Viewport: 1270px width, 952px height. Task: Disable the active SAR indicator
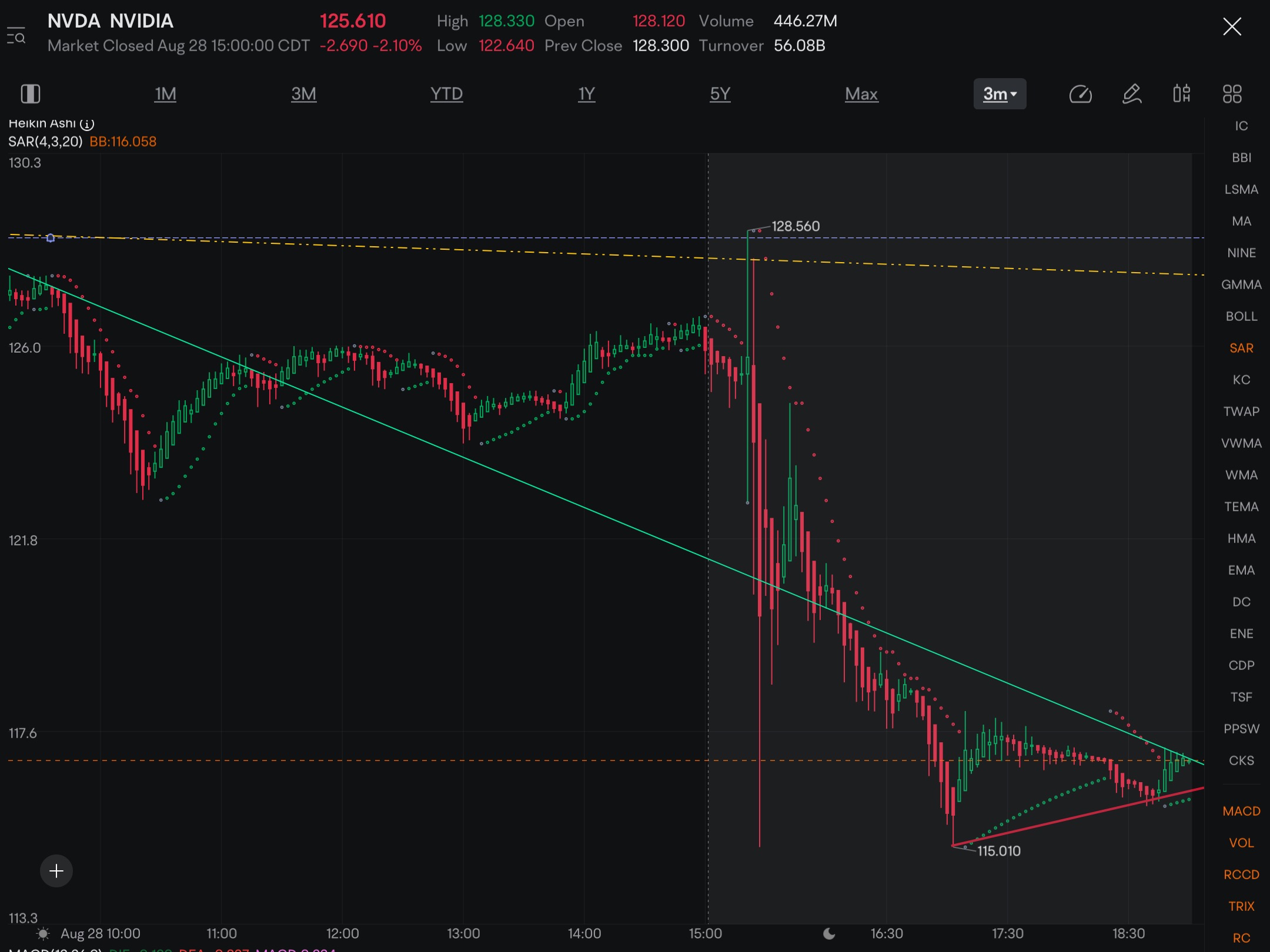(x=1241, y=348)
